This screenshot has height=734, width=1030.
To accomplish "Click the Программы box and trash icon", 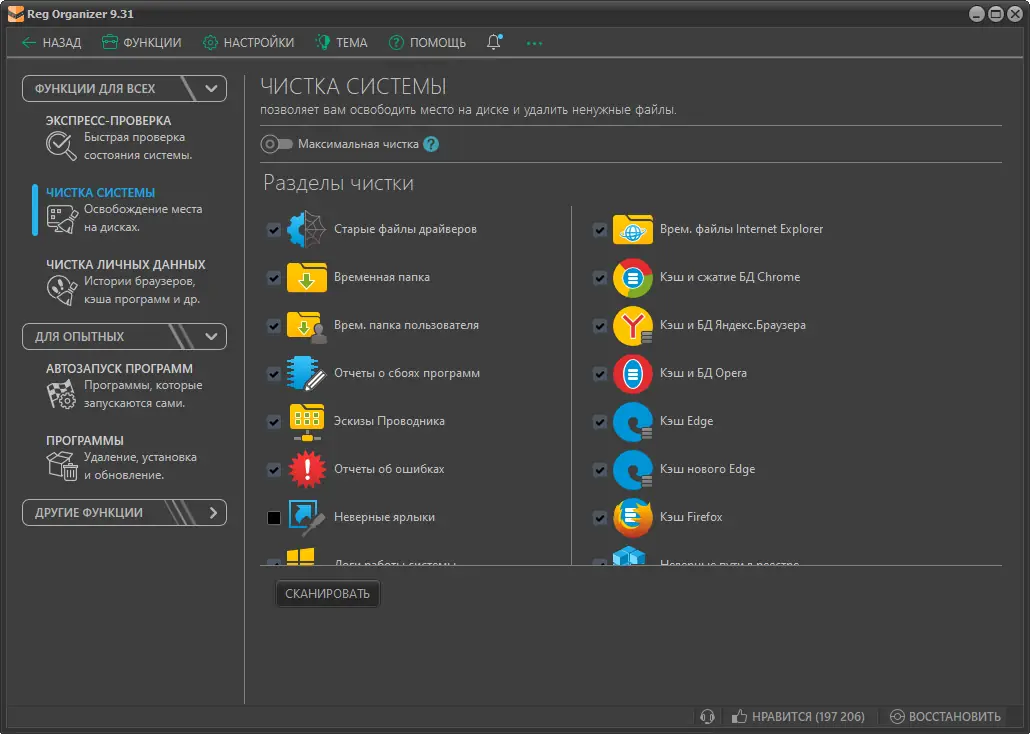I will (62, 465).
